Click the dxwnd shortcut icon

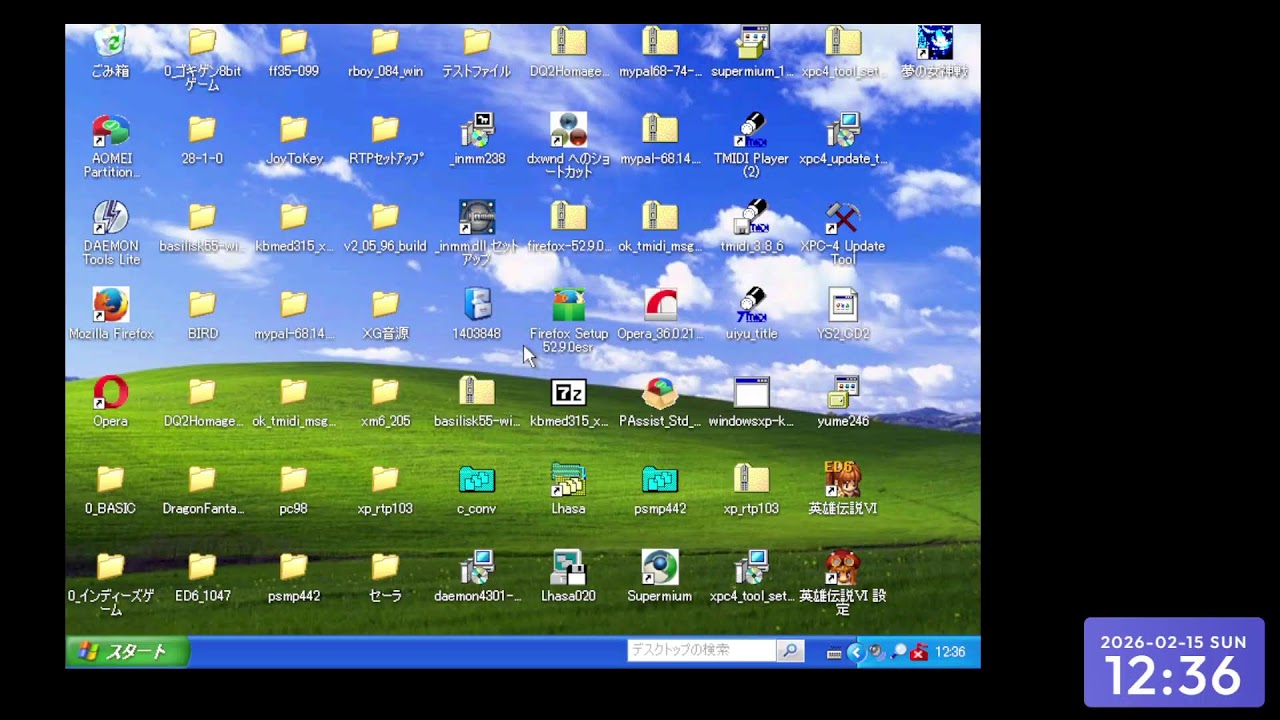(x=568, y=130)
